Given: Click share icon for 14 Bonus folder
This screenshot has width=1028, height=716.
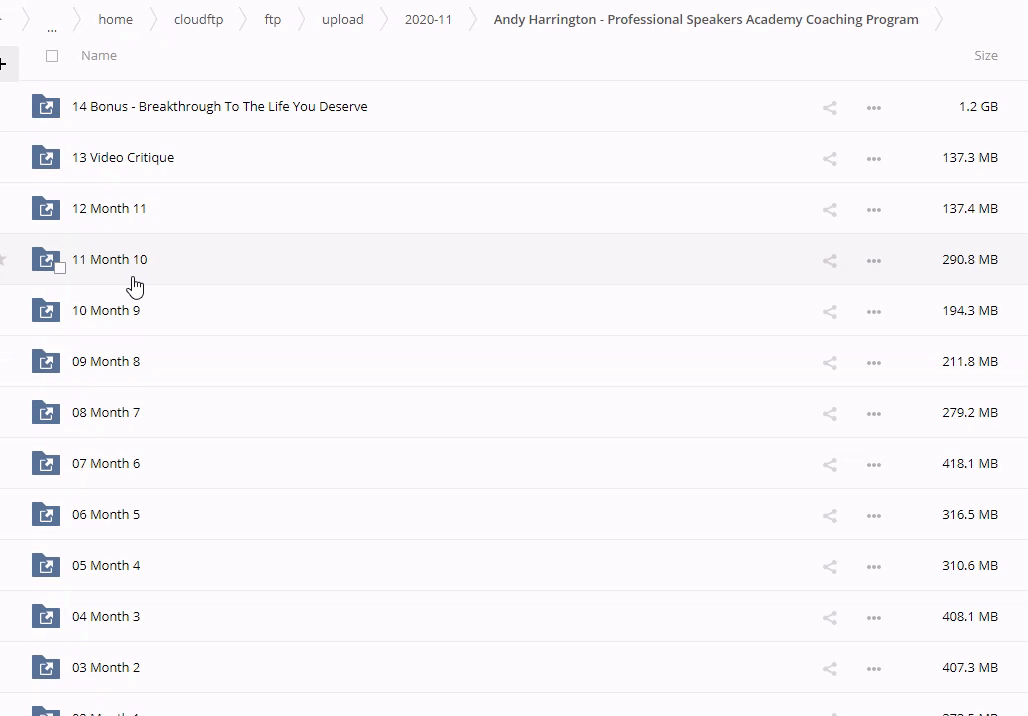Looking at the screenshot, I should [x=829, y=108].
